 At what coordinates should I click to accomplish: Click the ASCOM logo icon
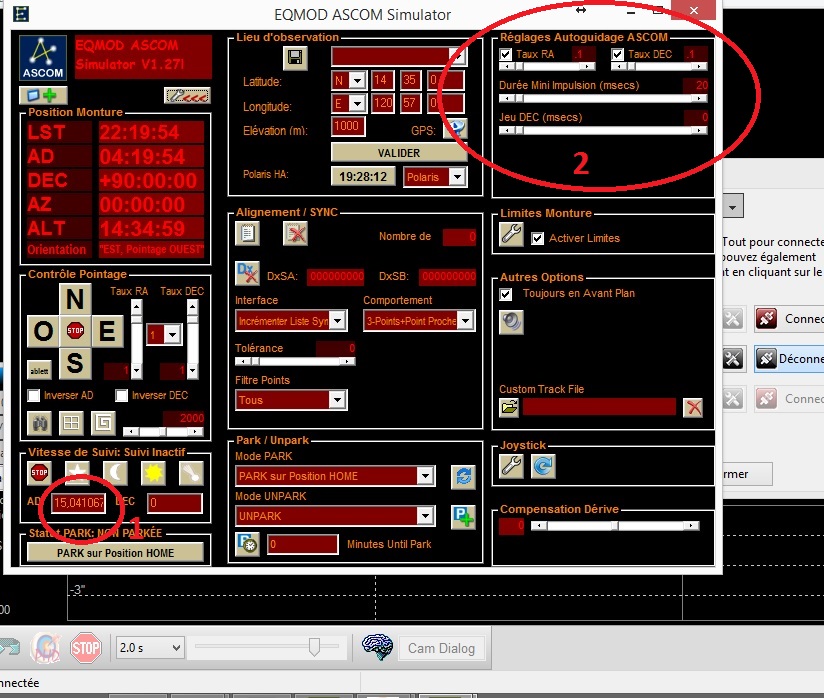coord(43,57)
